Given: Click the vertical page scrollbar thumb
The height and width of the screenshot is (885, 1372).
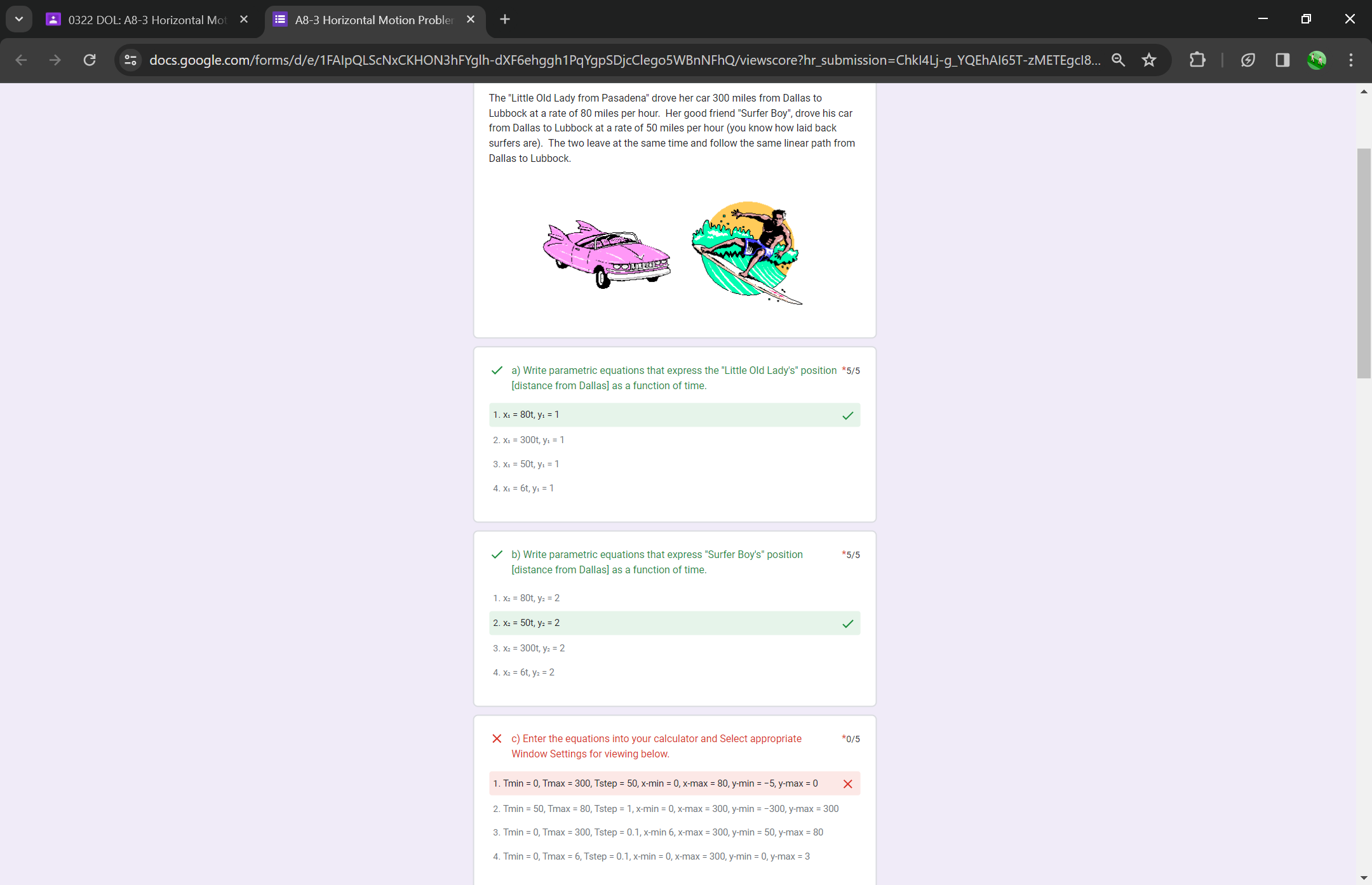Looking at the screenshot, I should tap(1363, 263).
